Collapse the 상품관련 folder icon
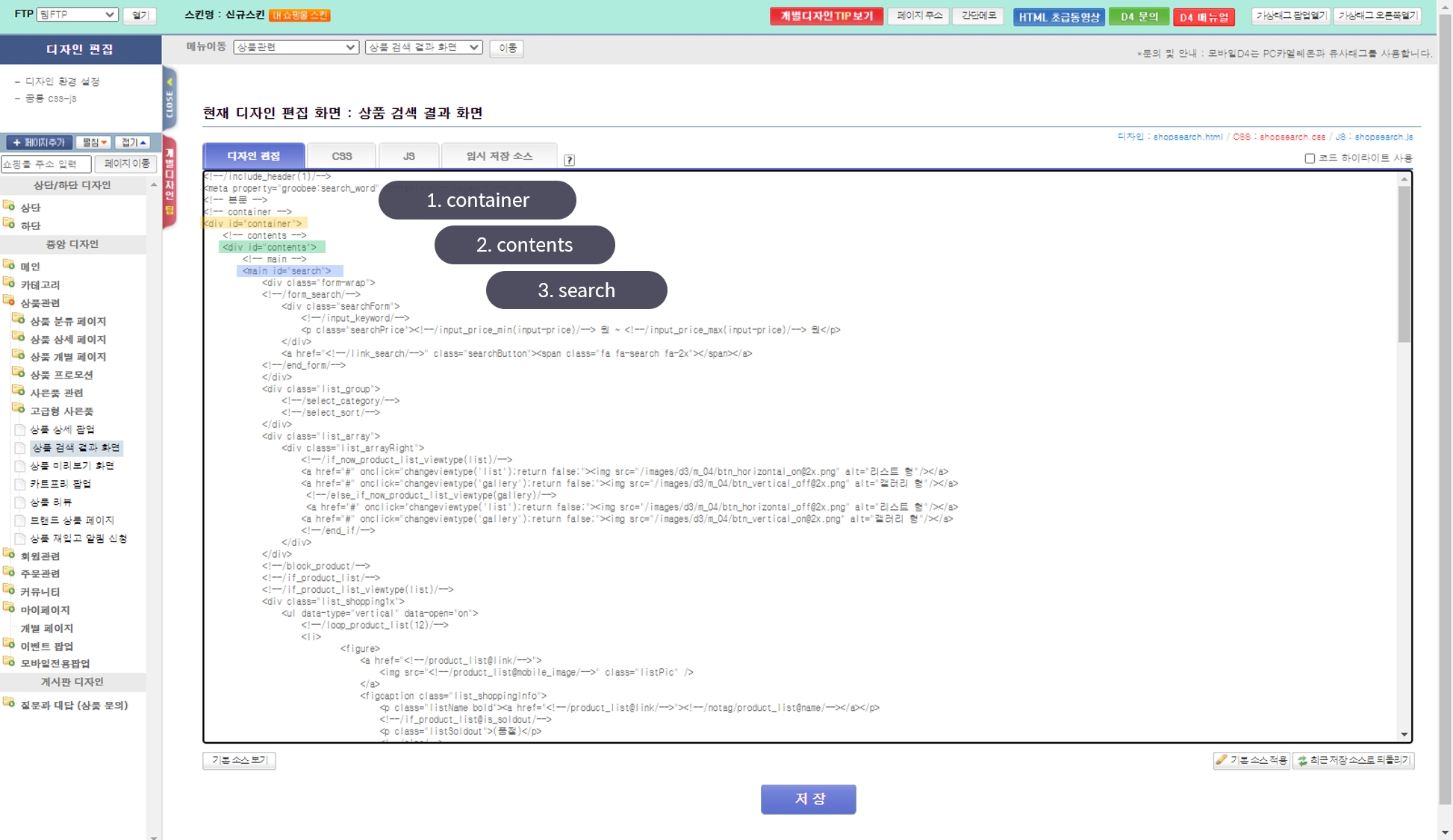Image resolution: width=1453 pixels, height=840 pixels. [9, 302]
